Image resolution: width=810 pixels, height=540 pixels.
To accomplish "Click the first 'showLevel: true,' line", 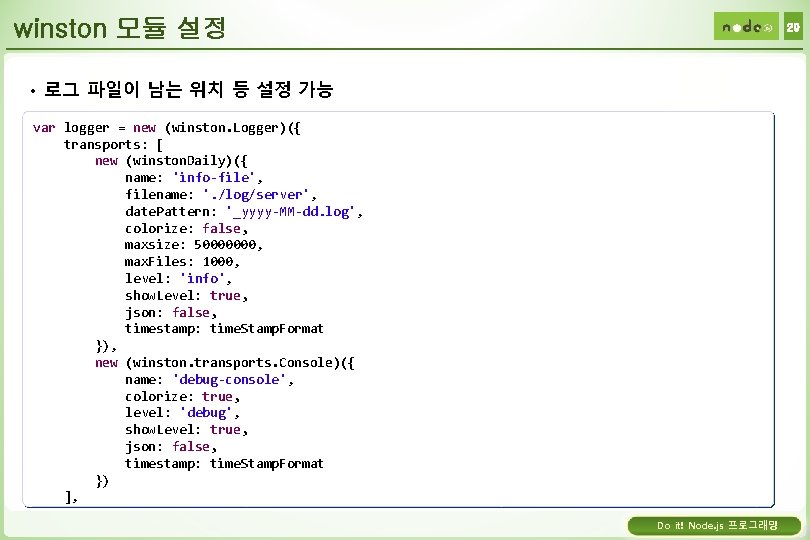I will tap(186, 296).
